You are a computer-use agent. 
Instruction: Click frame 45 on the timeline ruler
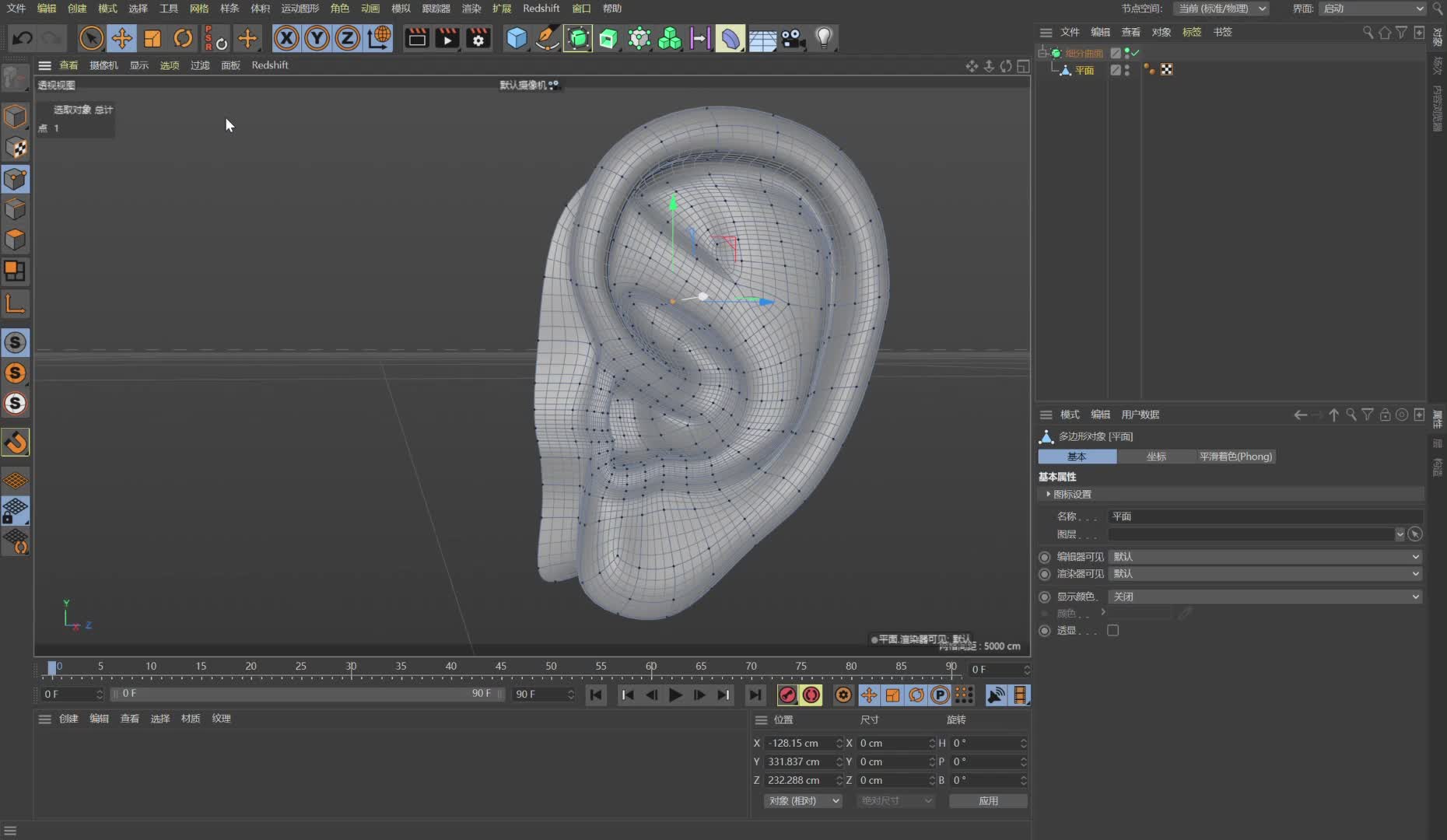(502, 667)
